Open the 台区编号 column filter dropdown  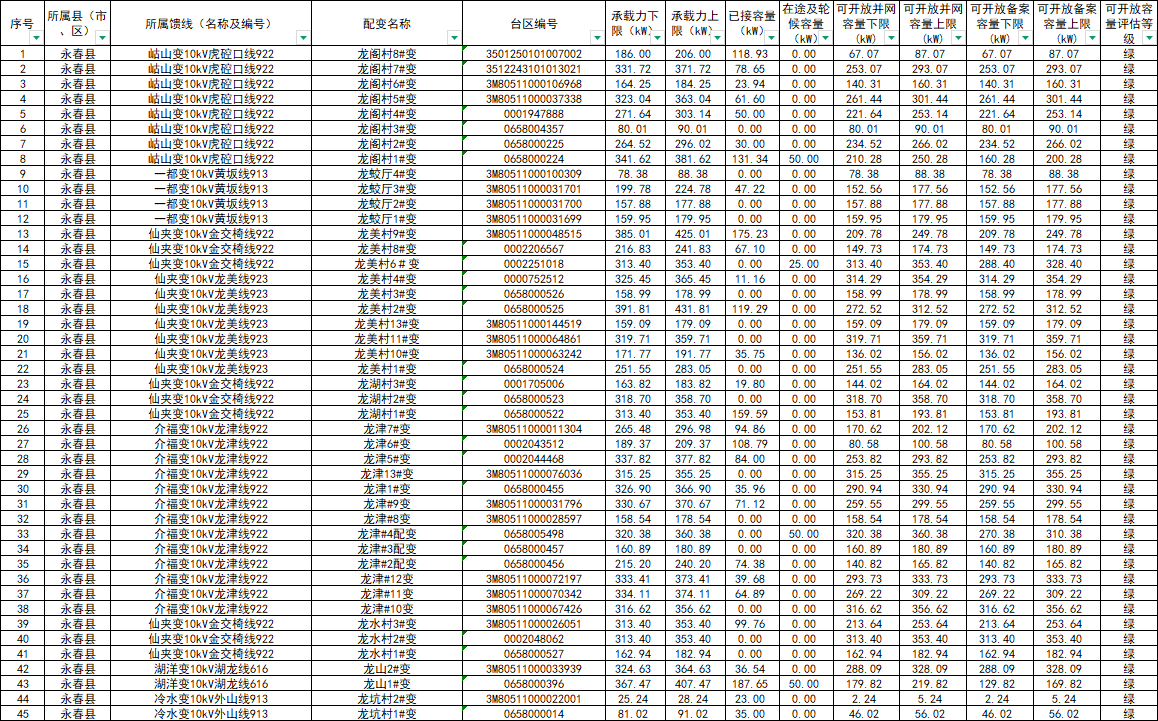[597, 38]
